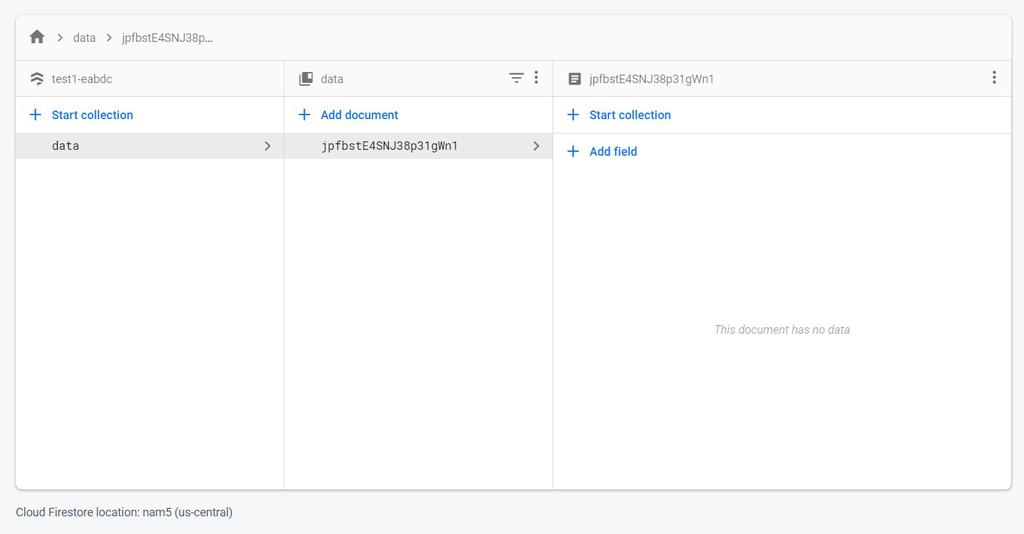The height and width of the screenshot is (534, 1024).
Task: Open the data collection overflow menu
Action: coord(536,78)
